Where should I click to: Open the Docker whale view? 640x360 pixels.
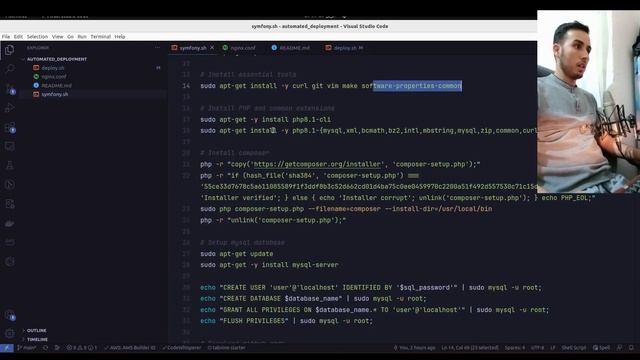[9, 223]
